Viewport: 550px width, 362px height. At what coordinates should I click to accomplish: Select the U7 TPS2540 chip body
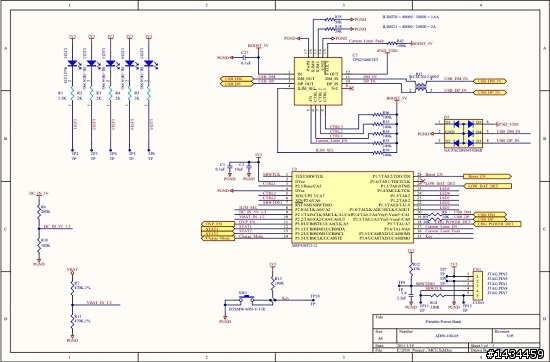pos(318,81)
